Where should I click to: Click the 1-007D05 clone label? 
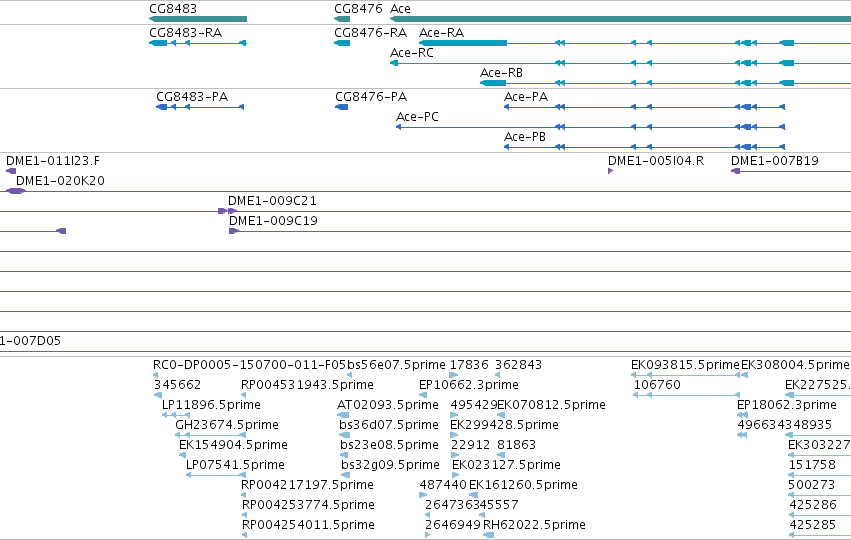pyautogui.click(x=30, y=341)
